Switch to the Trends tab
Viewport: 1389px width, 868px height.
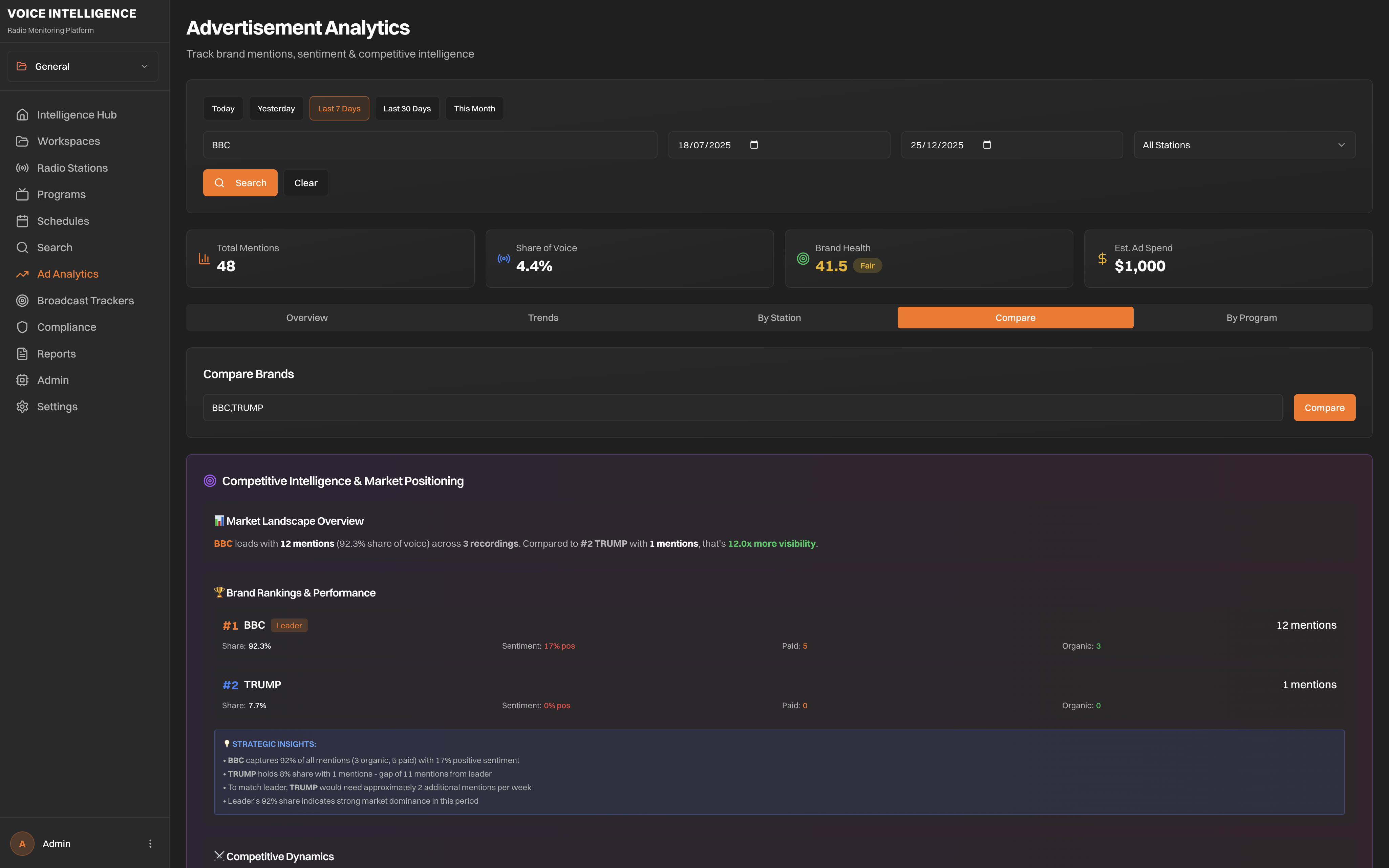coord(542,318)
